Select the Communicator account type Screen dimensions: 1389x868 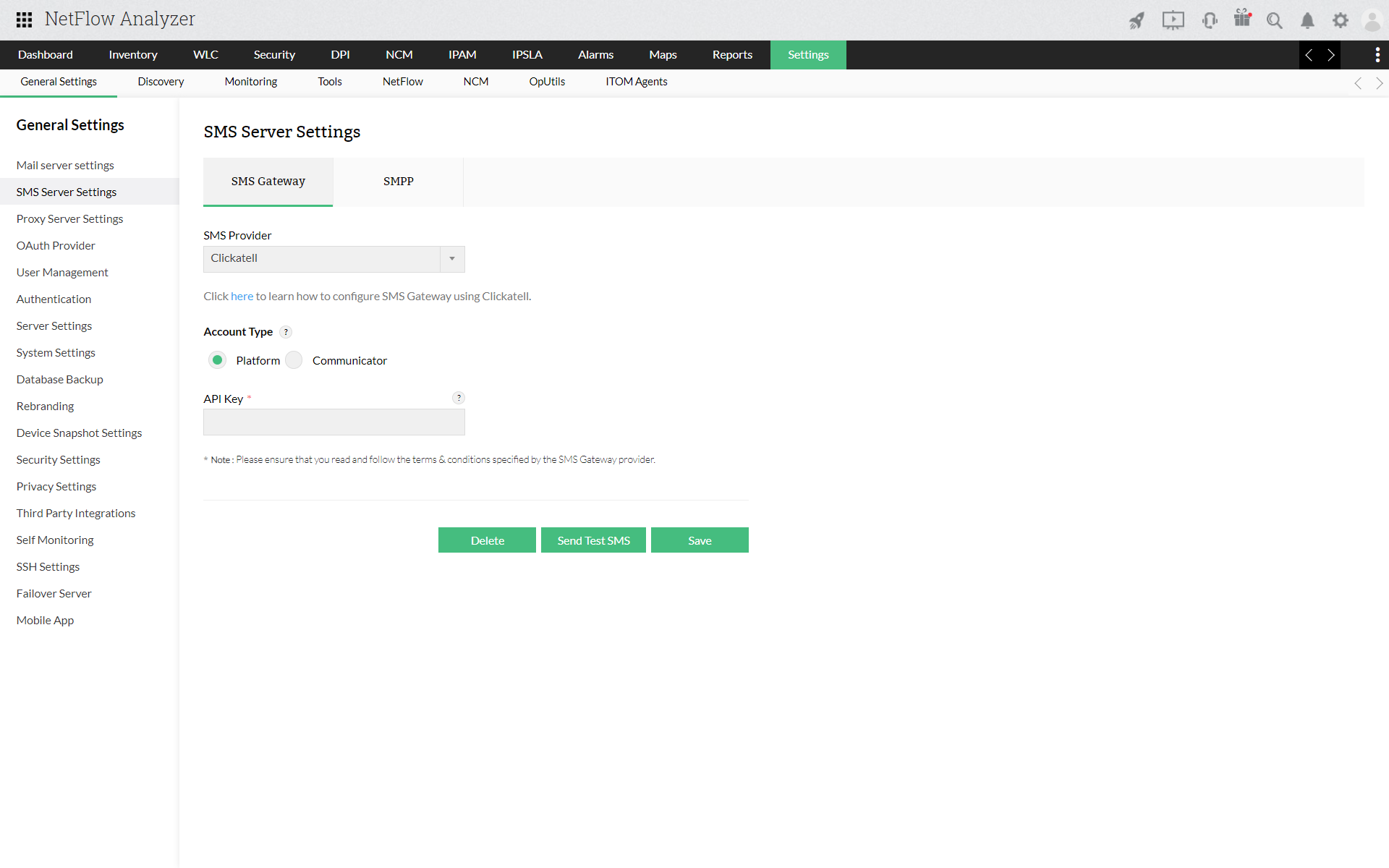(x=294, y=359)
